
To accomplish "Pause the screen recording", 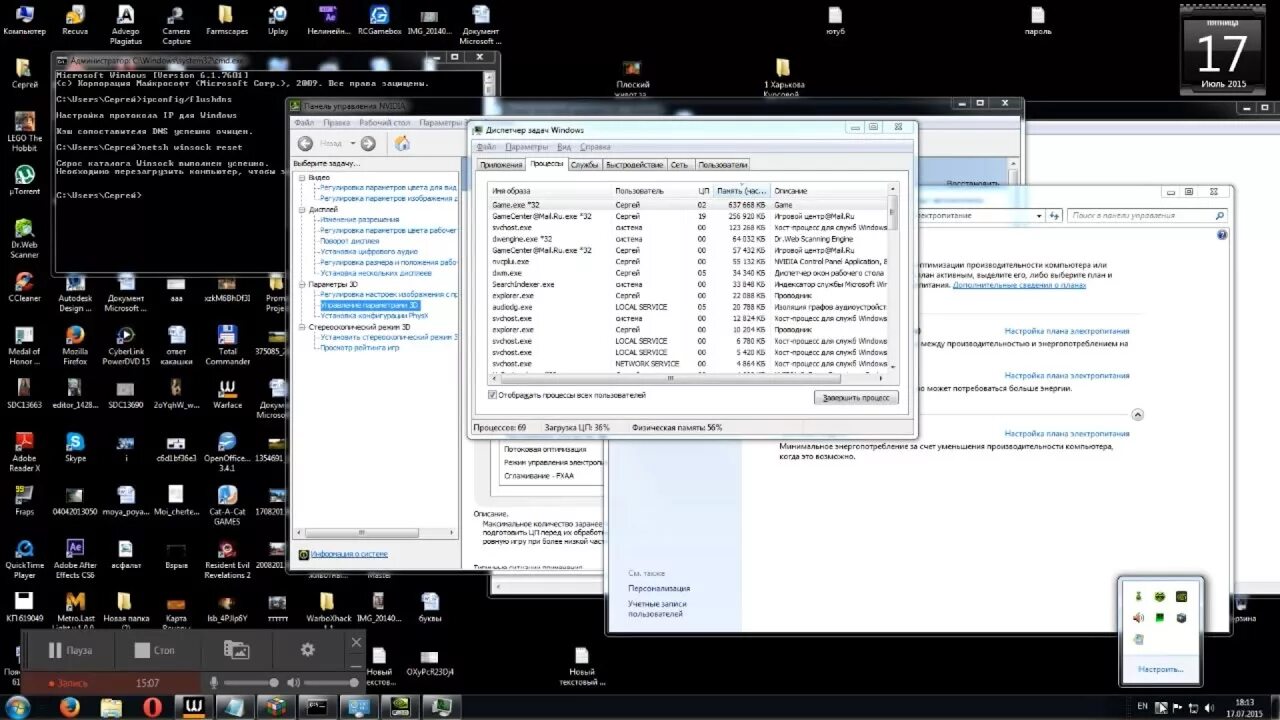I will click(x=70, y=650).
